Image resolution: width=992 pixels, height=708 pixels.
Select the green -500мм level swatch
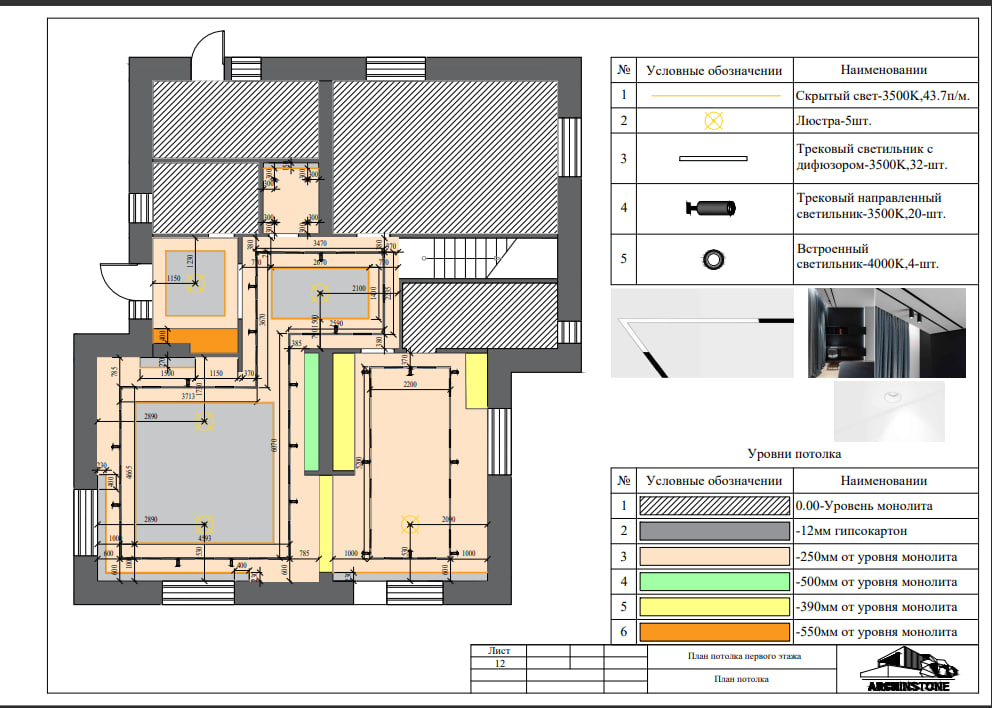click(714, 581)
